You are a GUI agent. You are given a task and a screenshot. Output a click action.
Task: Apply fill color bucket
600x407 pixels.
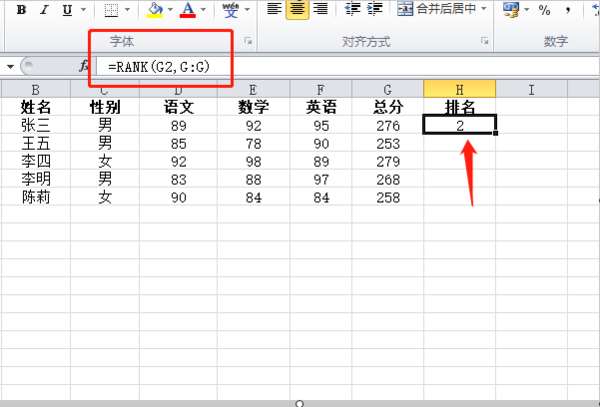click(155, 10)
